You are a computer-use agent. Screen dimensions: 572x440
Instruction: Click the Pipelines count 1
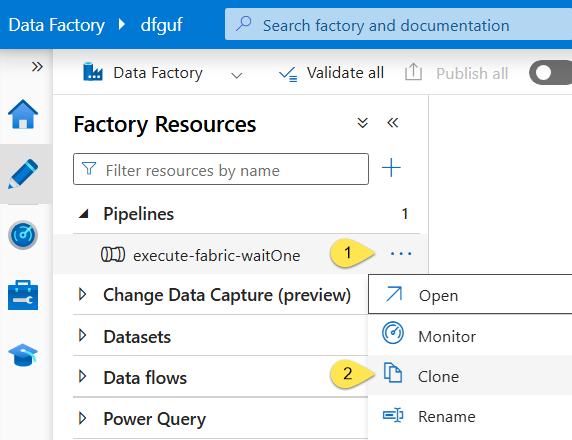[405, 214]
